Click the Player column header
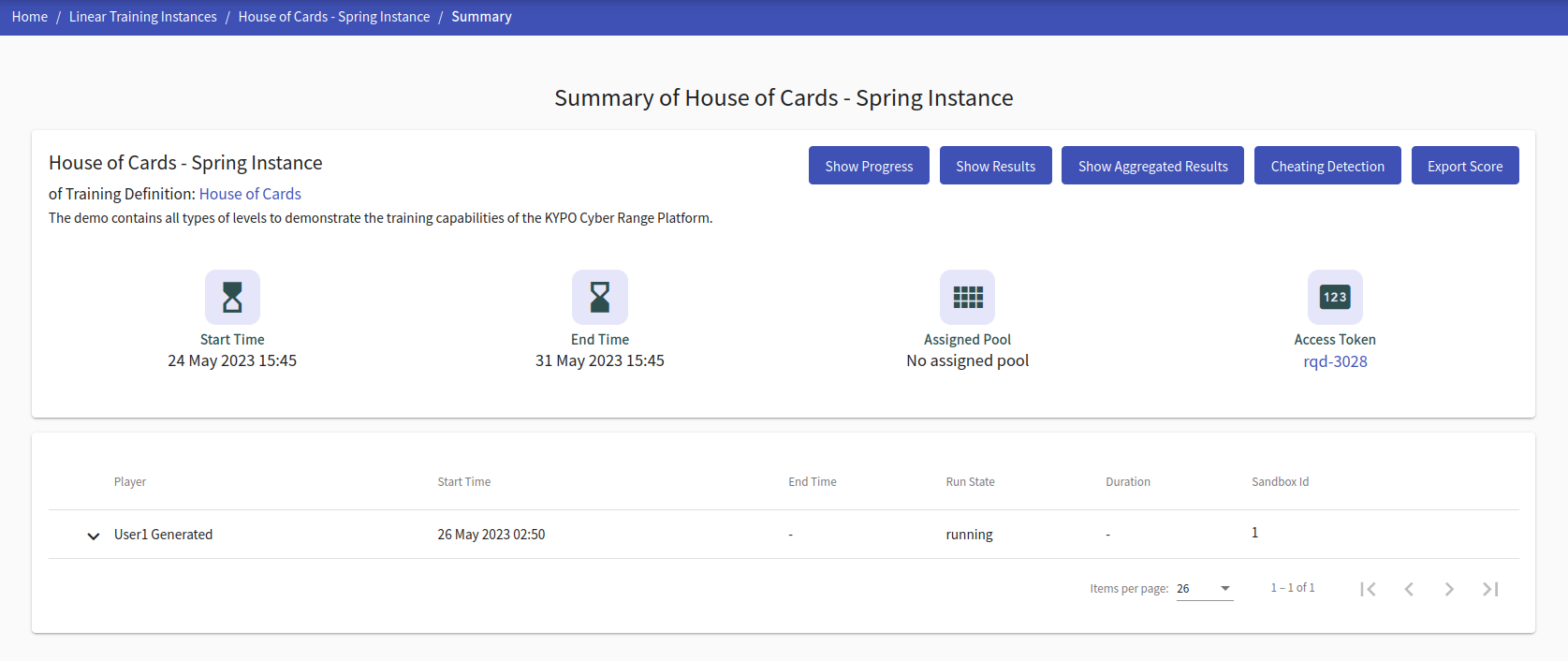This screenshot has width=1568, height=661. coord(130,482)
